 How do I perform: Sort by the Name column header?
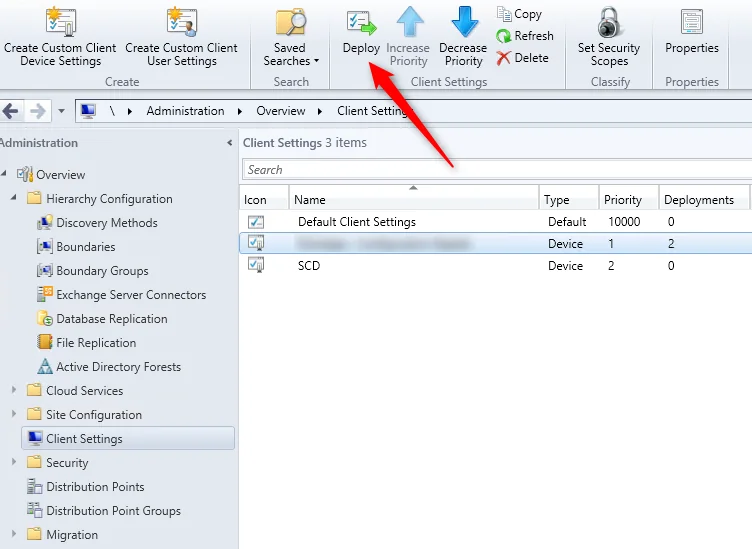(413, 199)
